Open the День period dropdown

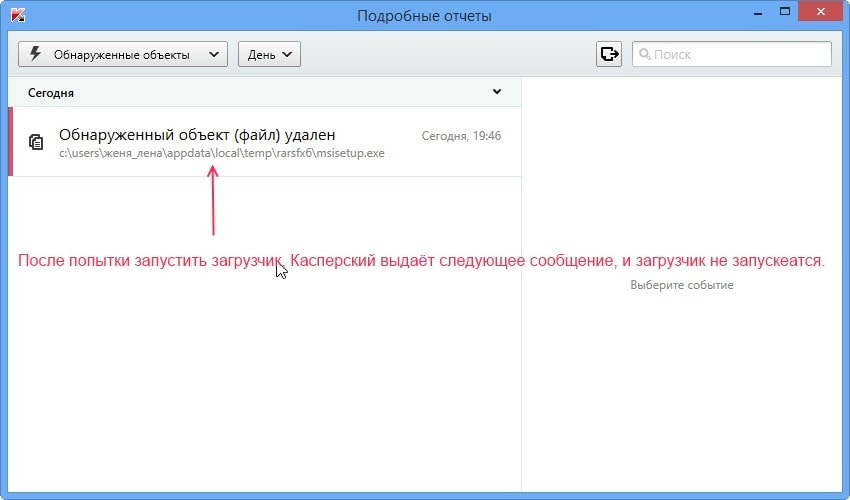269,54
